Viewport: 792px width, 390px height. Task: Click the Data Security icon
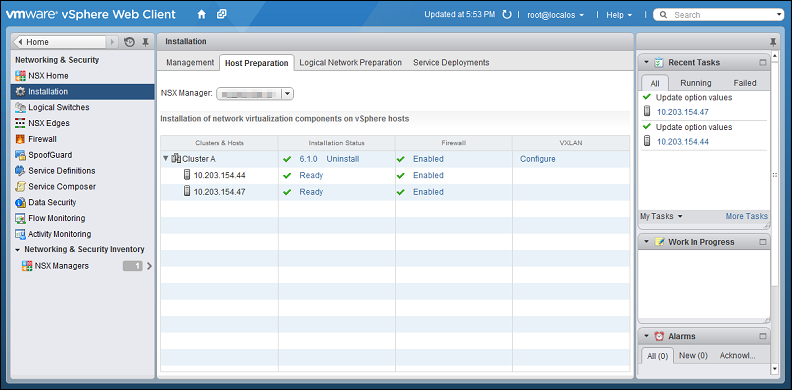(x=20, y=203)
